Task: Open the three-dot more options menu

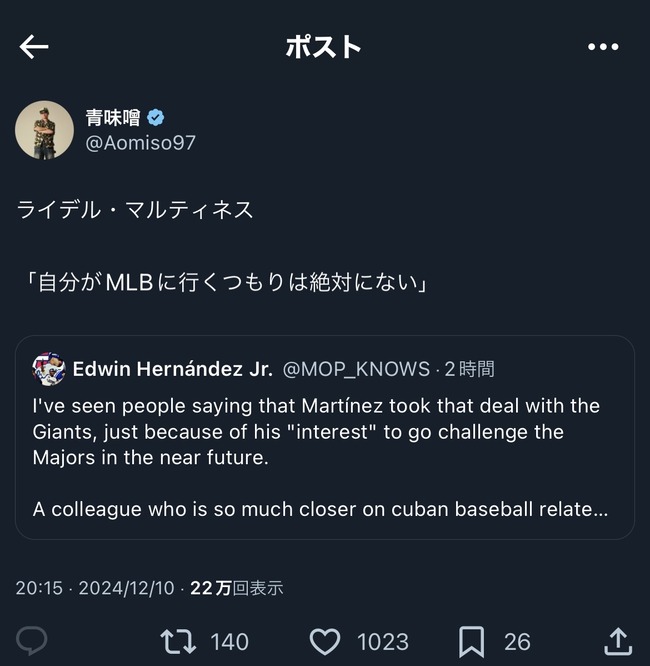Action: [x=603, y=47]
